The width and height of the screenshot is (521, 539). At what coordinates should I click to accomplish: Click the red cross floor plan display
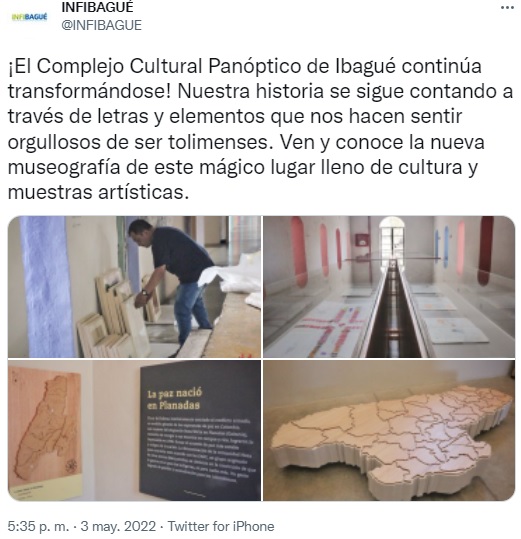(330, 330)
